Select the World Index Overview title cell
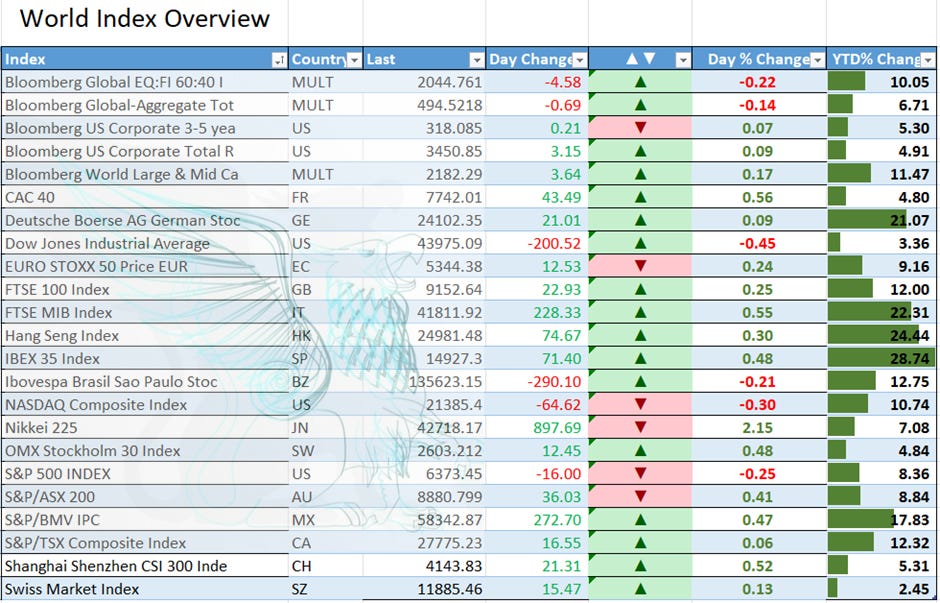Viewport: 940px width, 603px height. 144,19
